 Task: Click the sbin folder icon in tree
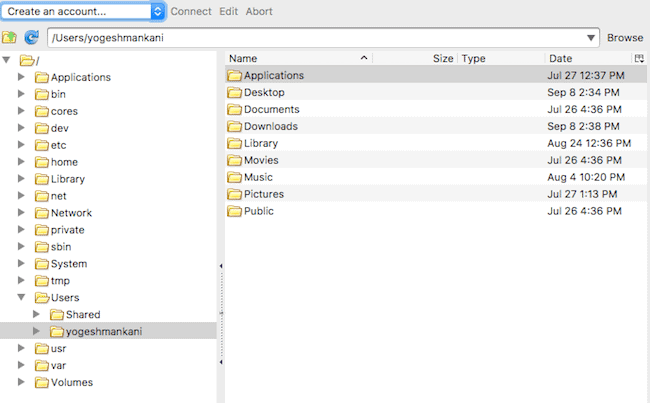41,247
